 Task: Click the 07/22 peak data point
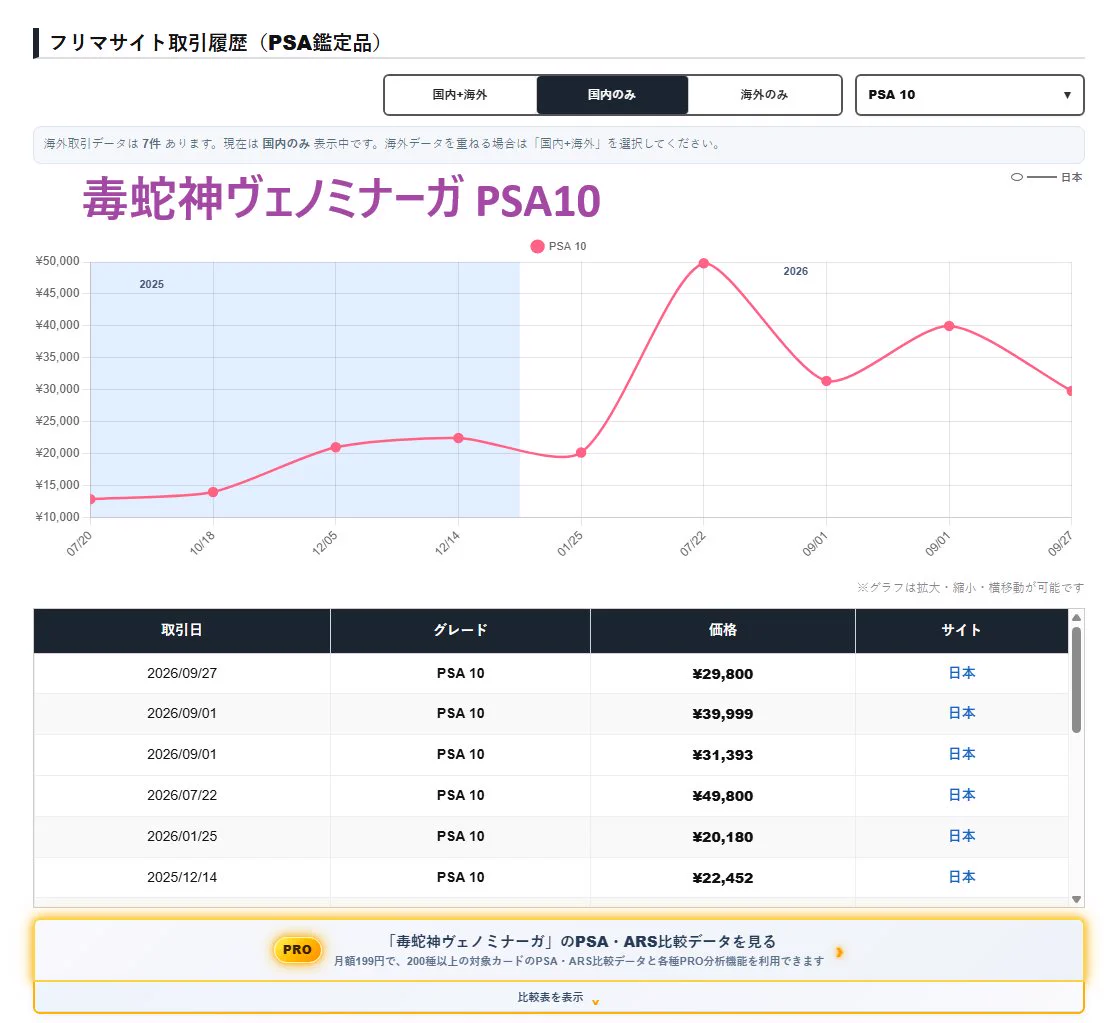[704, 264]
